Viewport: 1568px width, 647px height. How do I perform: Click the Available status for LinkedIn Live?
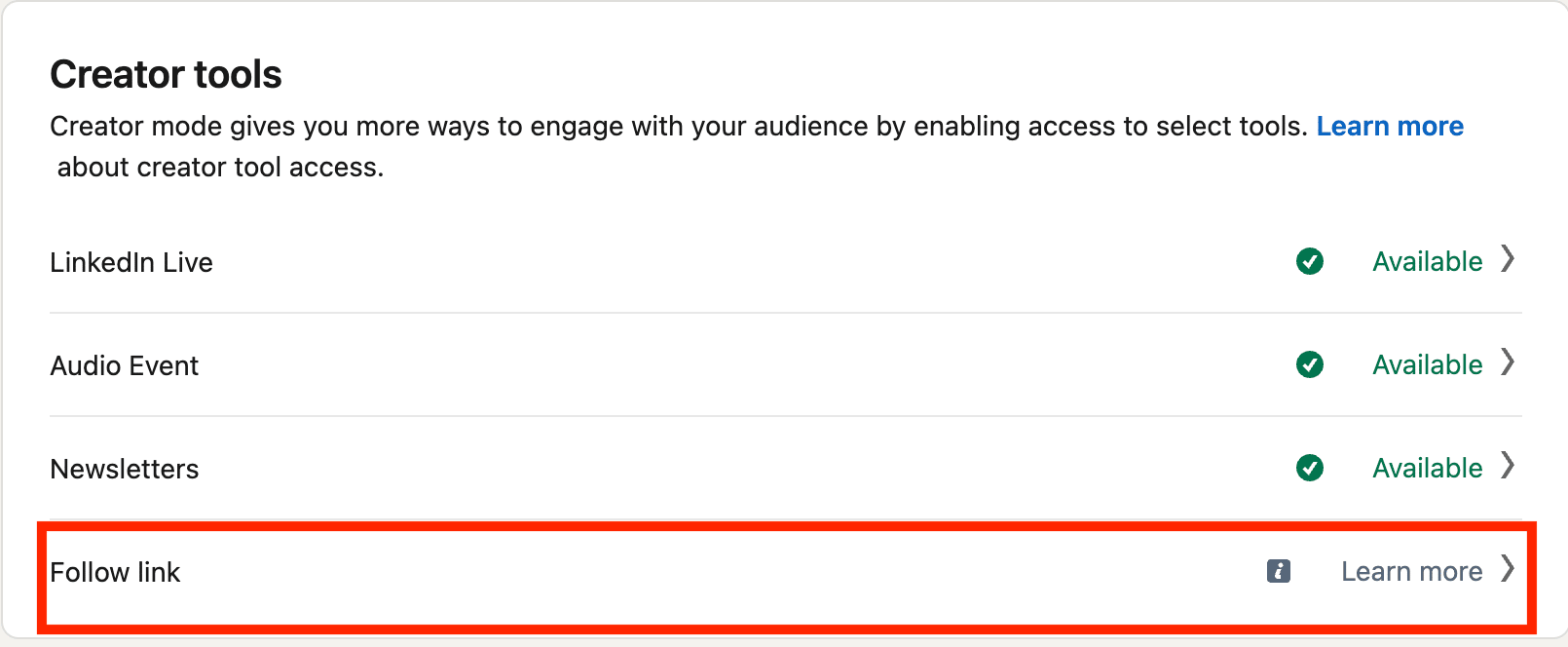[x=1428, y=261]
